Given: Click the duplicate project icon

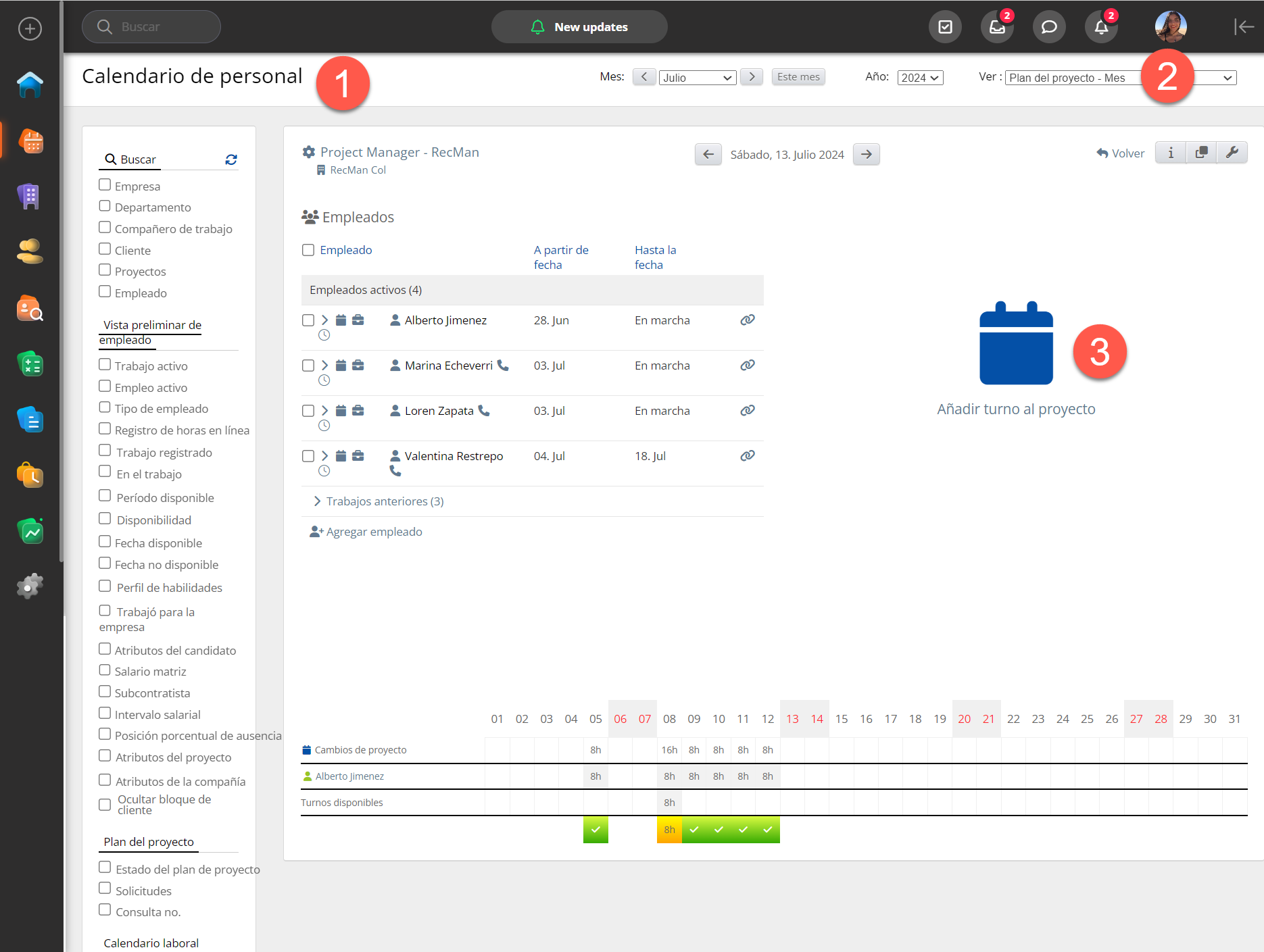Looking at the screenshot, I should [x=1201, y=153].
